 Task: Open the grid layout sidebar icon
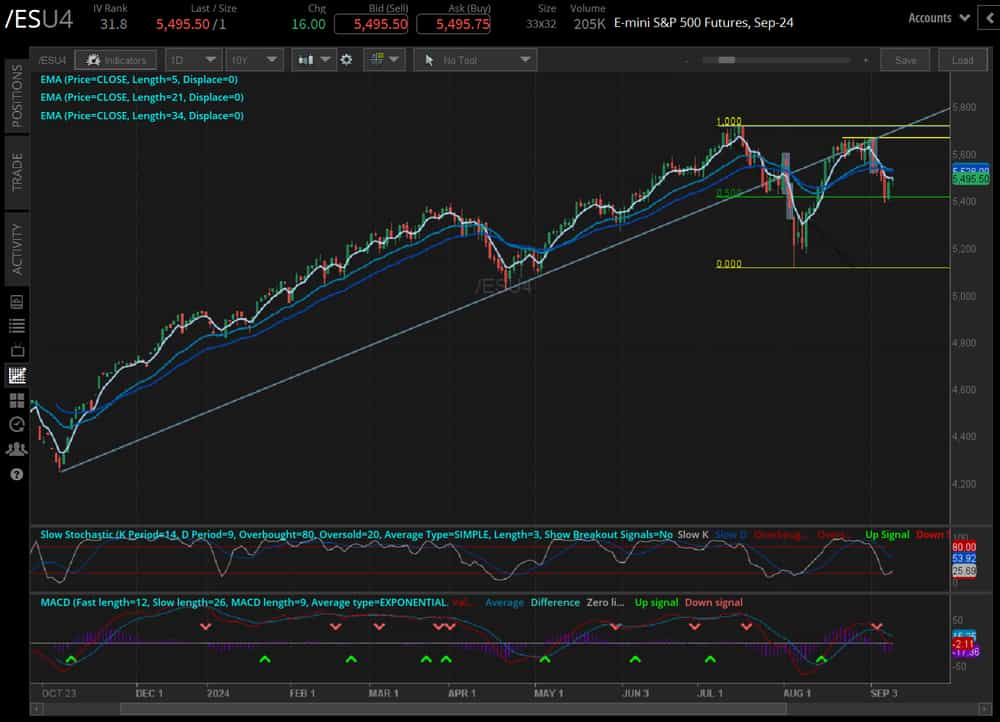click(x=17, y=401)
